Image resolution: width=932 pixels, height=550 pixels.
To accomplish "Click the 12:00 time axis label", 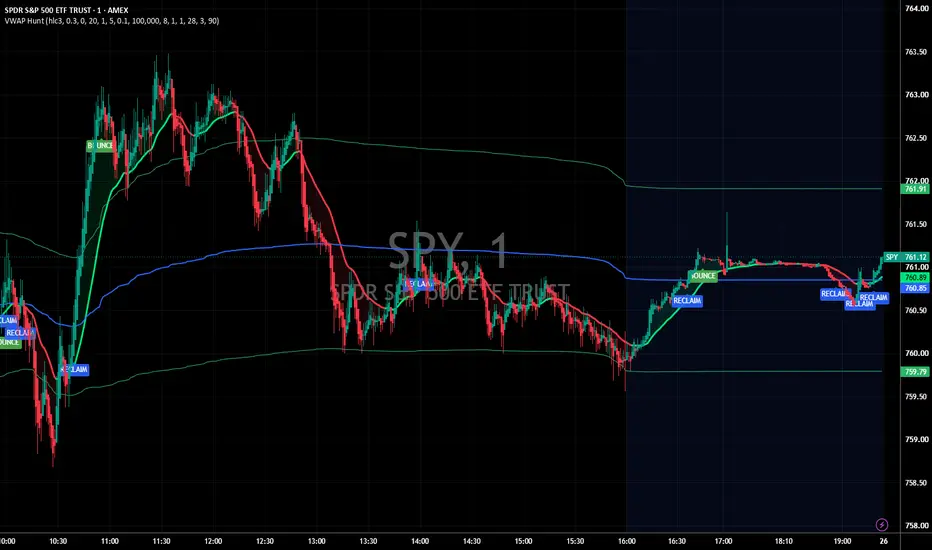I will (x=213, y=541).
